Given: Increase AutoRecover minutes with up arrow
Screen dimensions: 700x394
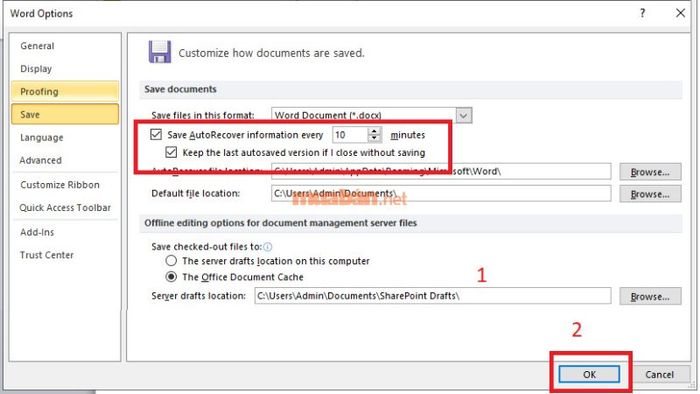Looking at the screenshot, I should (x=374, y=131).
